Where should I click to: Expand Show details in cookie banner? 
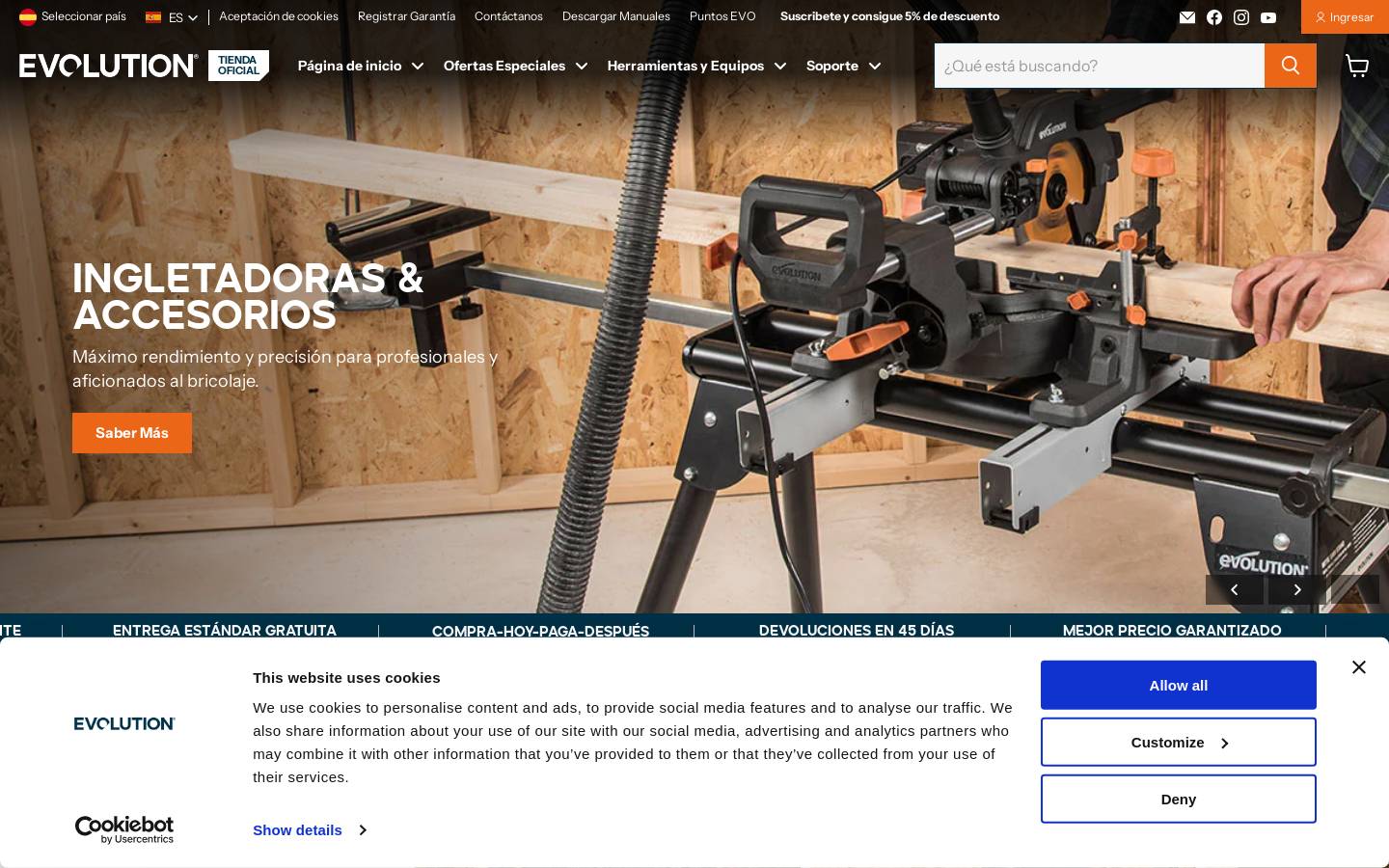(x=309, y=830)
